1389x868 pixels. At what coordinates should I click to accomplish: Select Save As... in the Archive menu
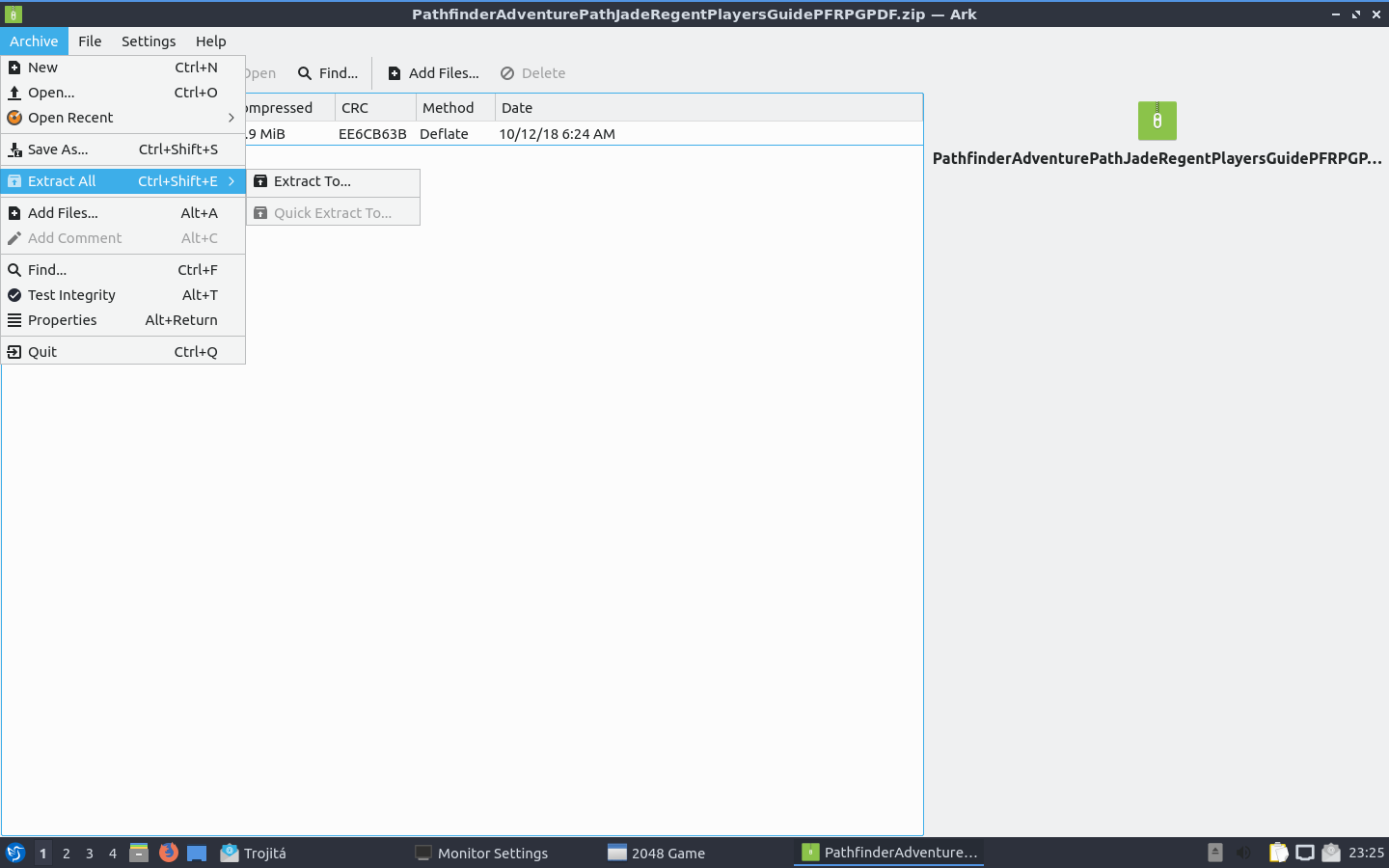click(58, 149)
